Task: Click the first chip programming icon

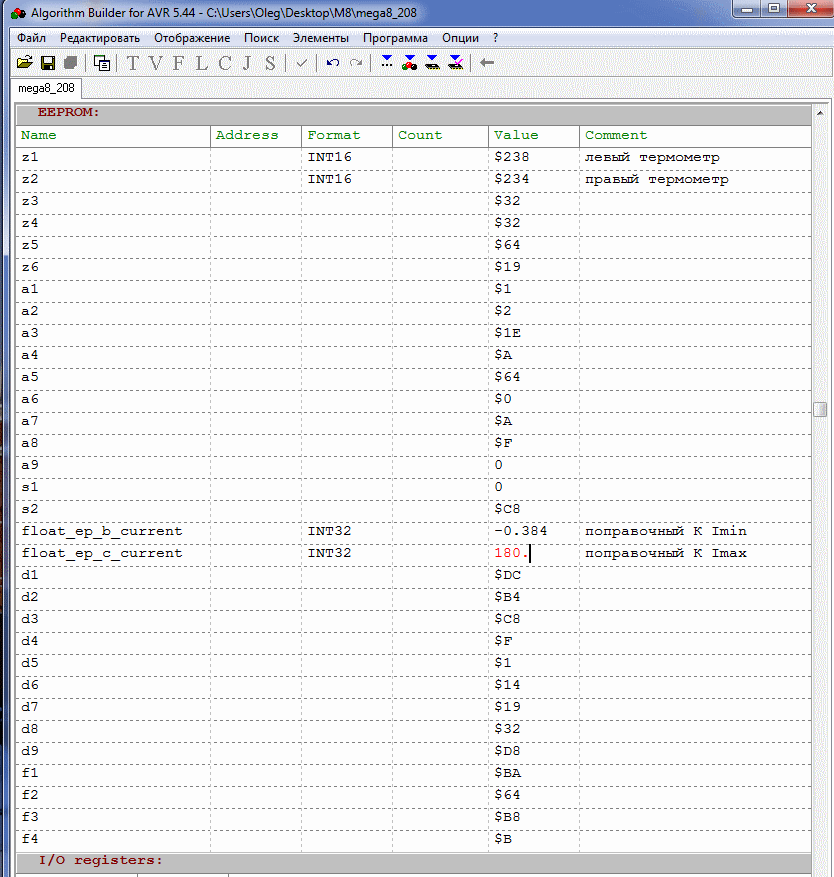Action: coord(386,63)
